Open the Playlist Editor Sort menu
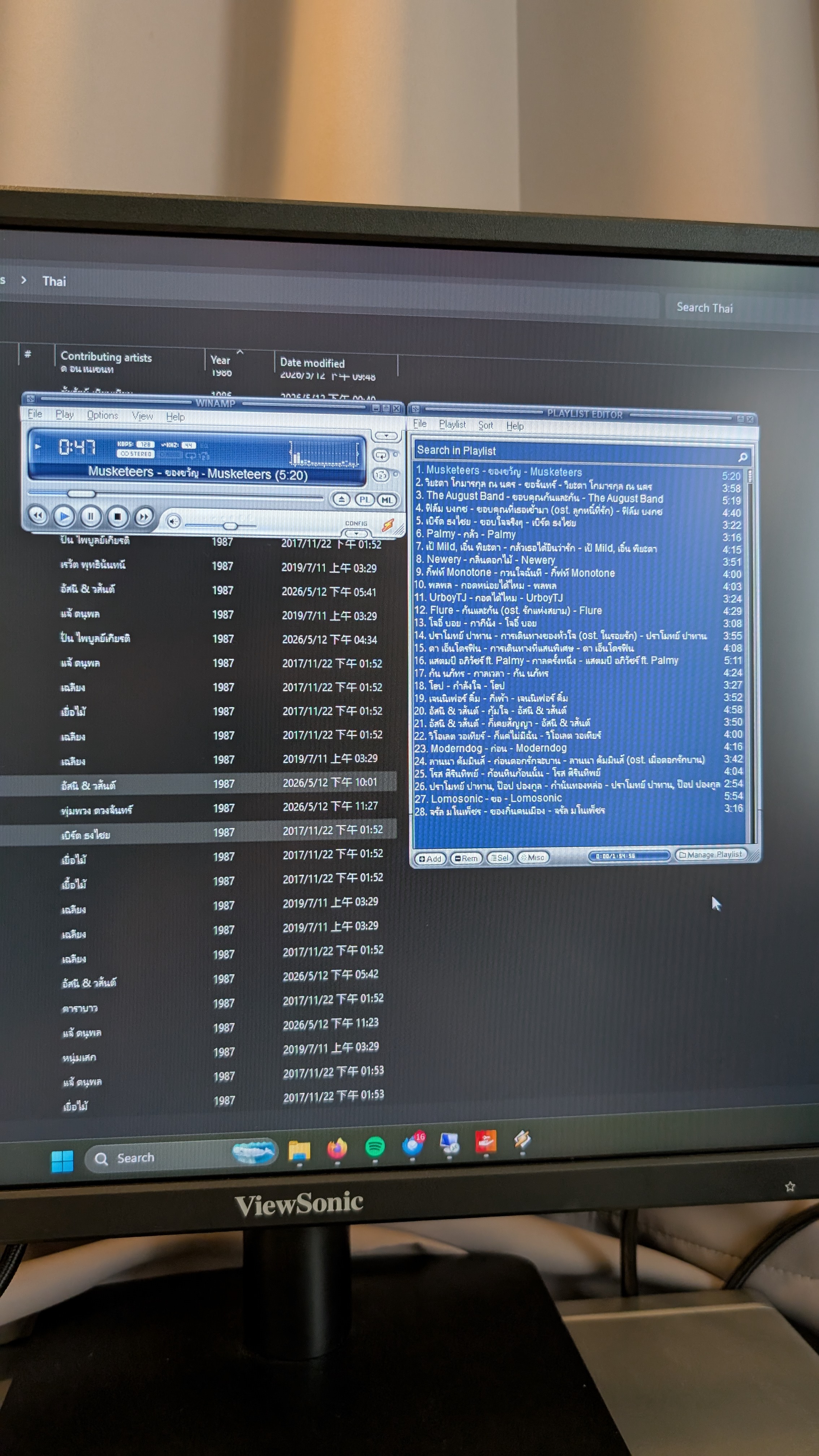The image size is (819, 1456). point(486,425)
